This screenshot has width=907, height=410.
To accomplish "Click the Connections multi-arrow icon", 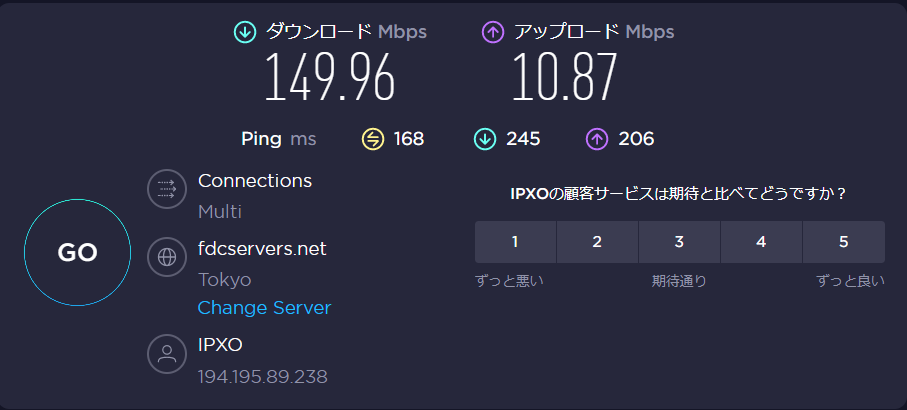I will point(167,190).
